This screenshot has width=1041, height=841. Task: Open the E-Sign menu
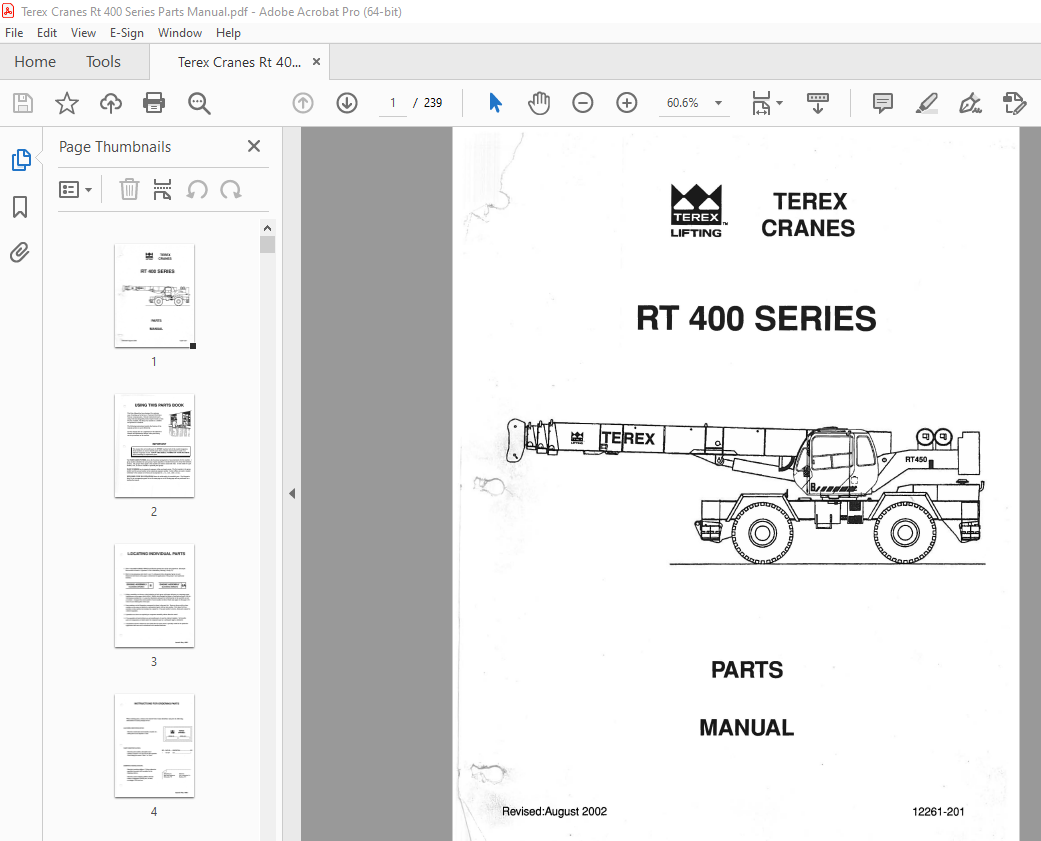coord(126,33)
